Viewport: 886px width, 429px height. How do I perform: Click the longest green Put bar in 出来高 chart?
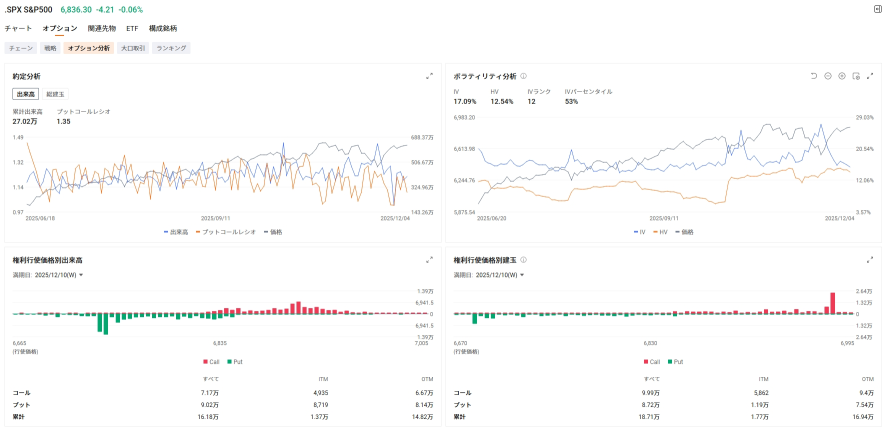pyautogui.click(x=106, y=324)
